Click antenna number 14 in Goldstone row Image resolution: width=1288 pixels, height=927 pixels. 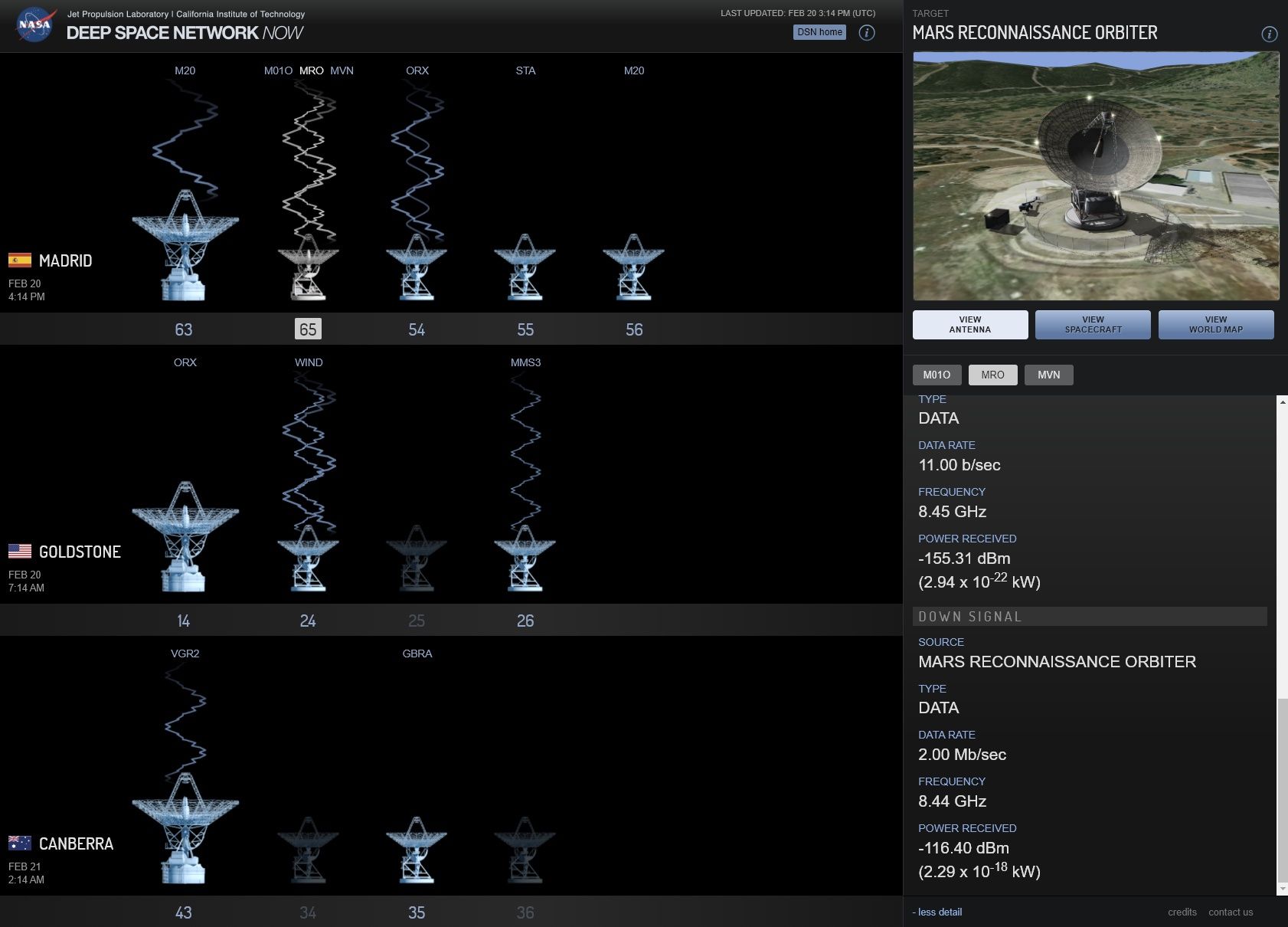point(183,621)
